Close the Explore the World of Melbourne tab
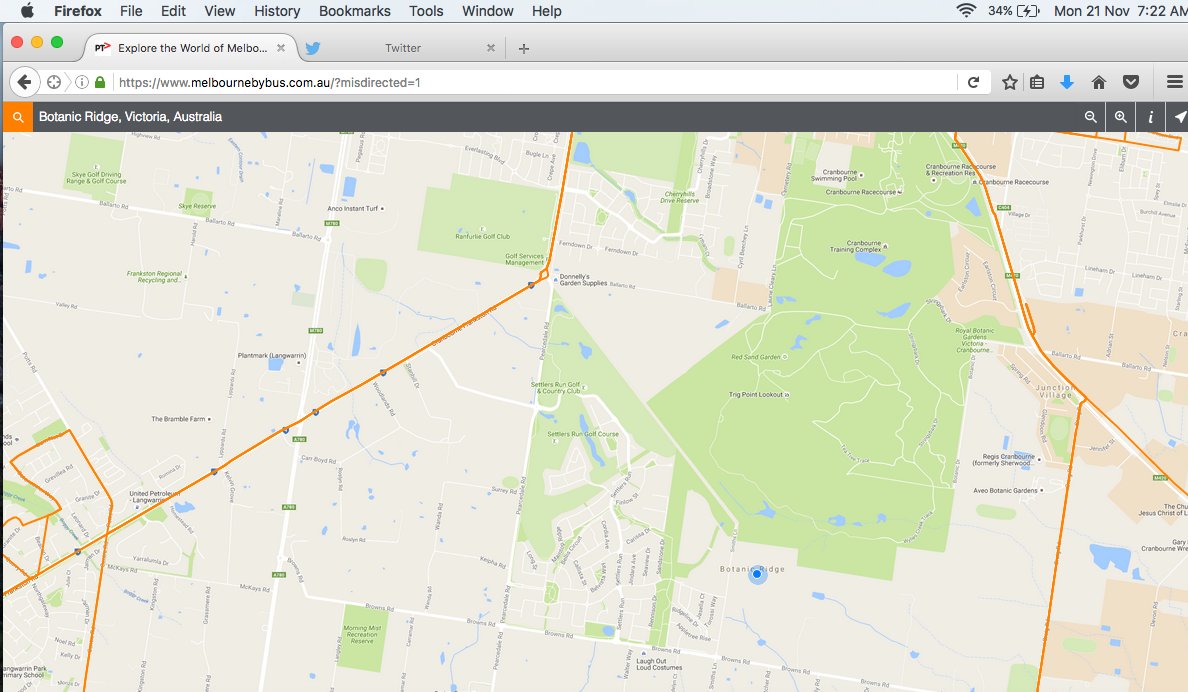1188x692 pixels. 280,48
